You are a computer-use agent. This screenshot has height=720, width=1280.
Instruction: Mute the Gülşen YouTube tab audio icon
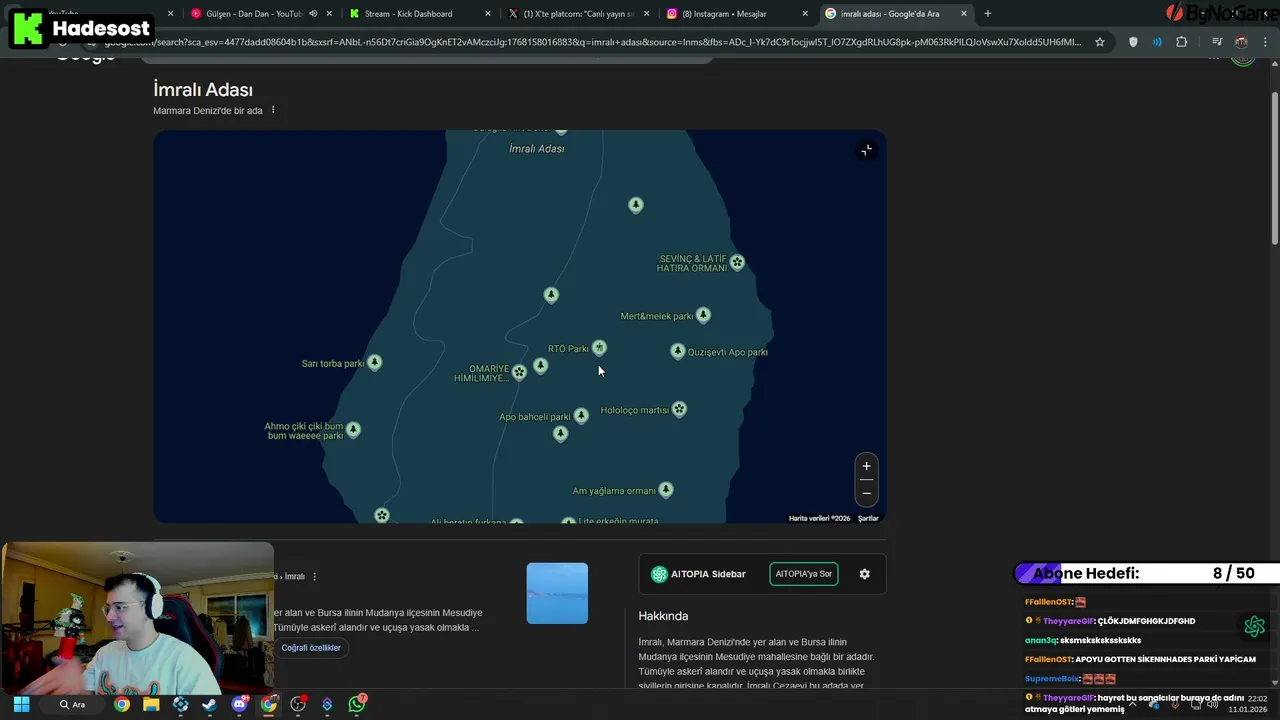313,14
